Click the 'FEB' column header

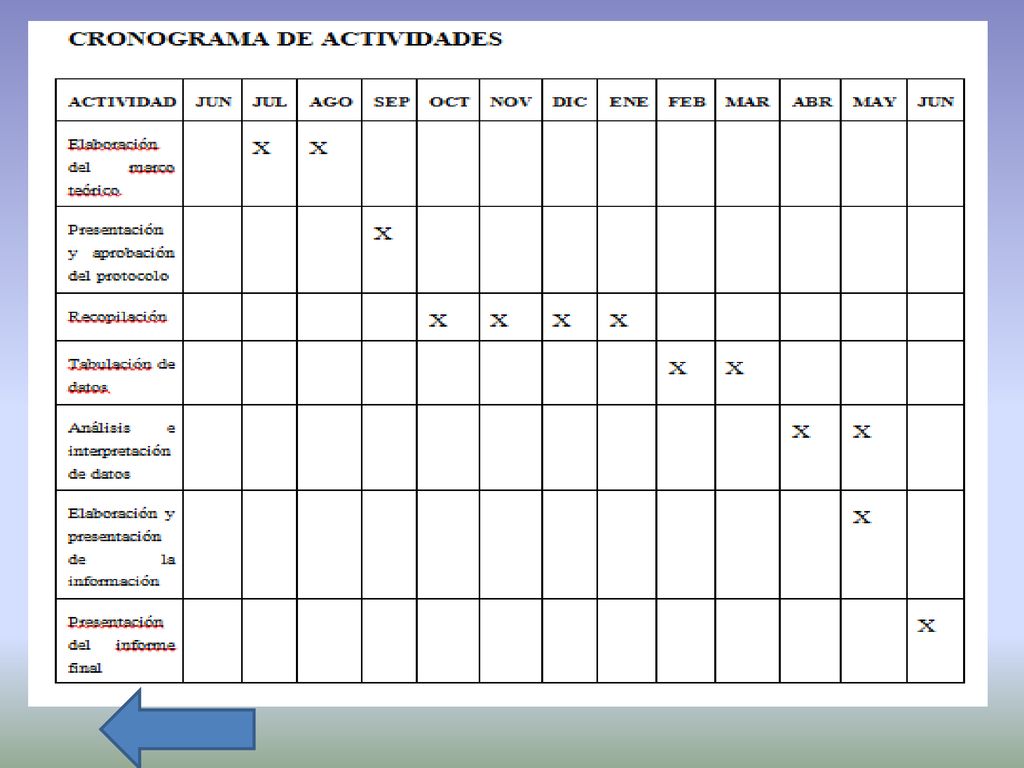tap(687, 102)
